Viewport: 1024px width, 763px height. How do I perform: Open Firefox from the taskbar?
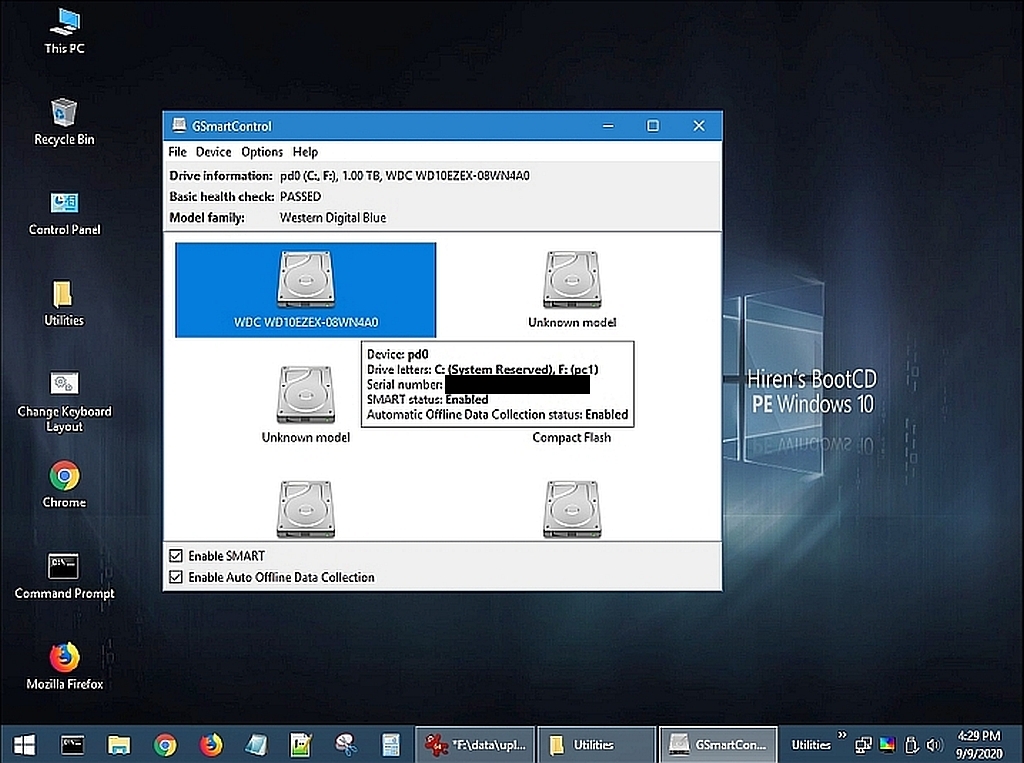click(x=211, y=745)
